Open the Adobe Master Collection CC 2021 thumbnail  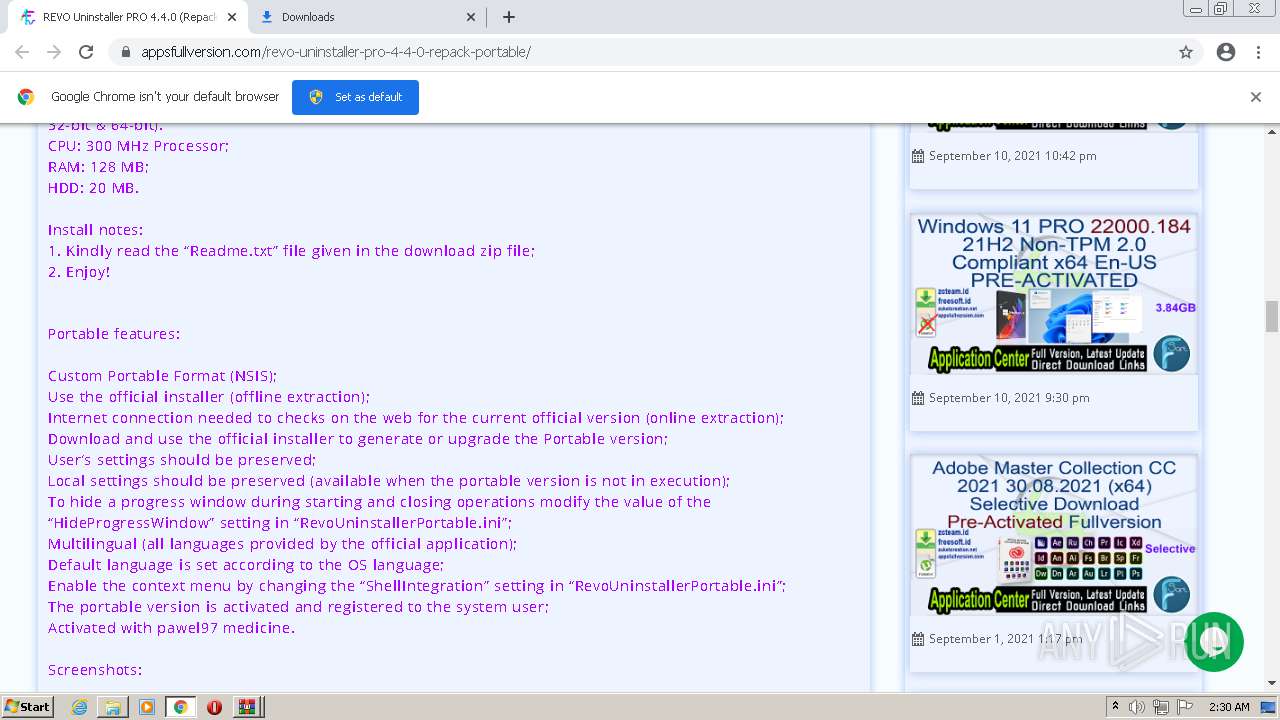(x=1053, y=535)
